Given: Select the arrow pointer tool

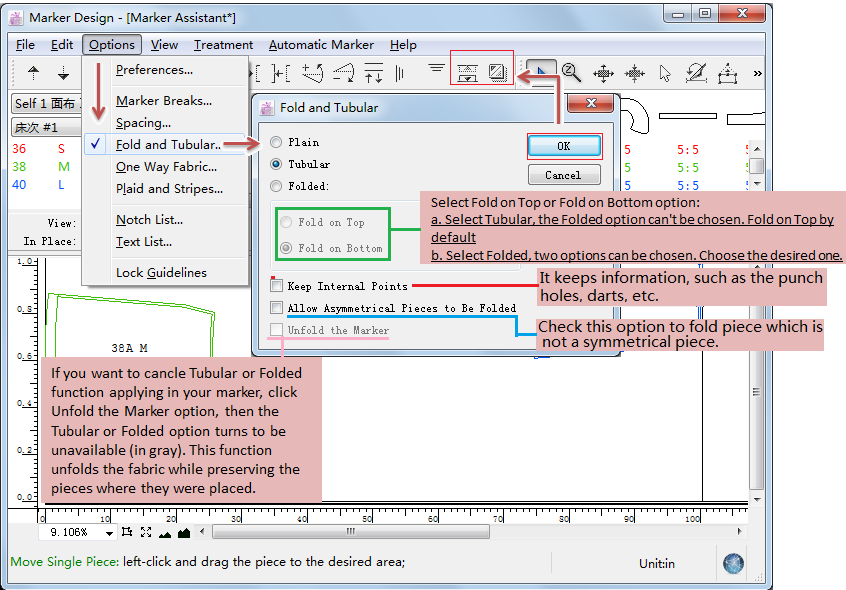Looking at the screenshot, I should (x=666, y=73).
